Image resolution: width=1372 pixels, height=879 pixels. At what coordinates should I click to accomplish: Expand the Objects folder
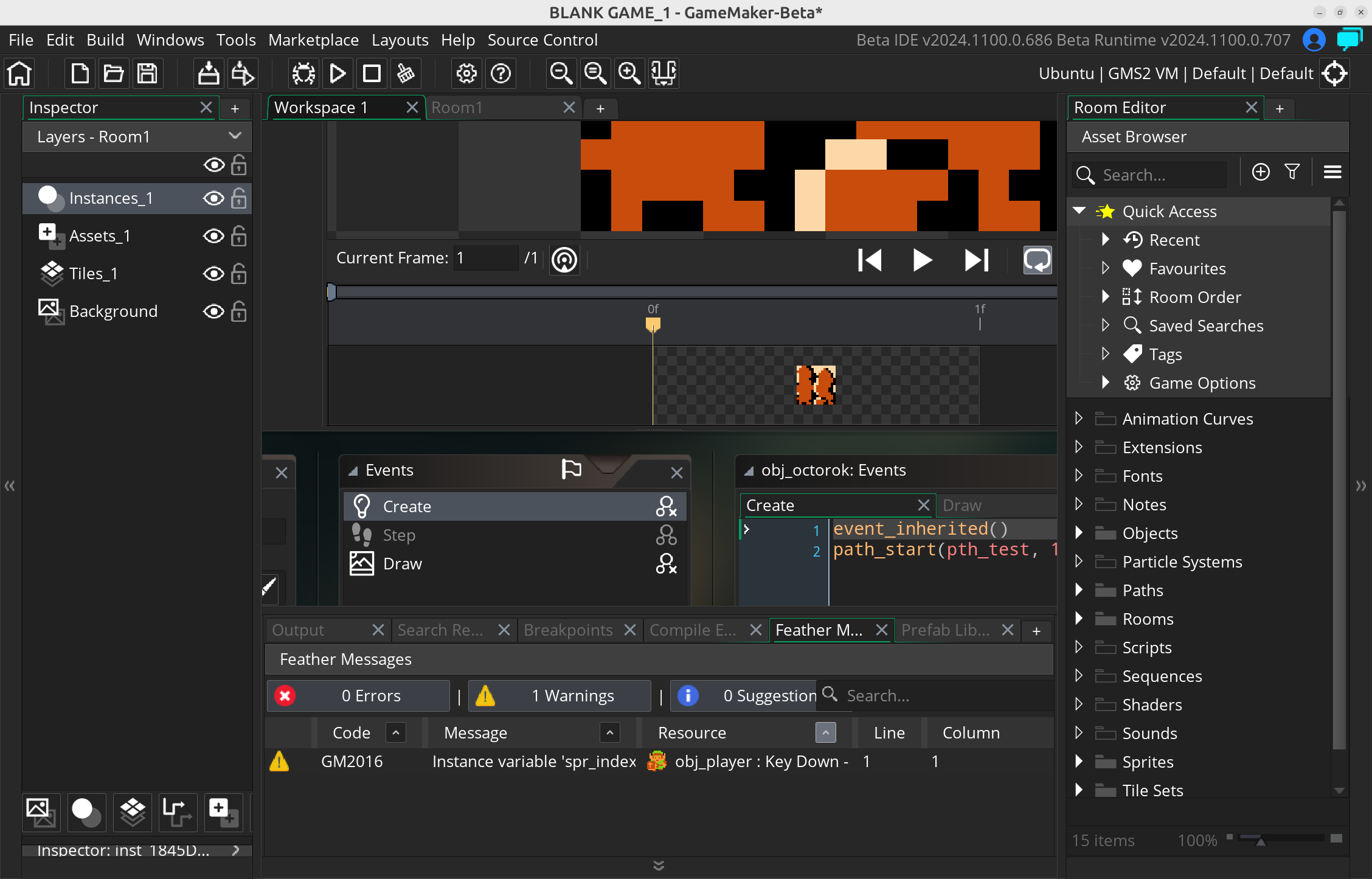(x=1079, y=533)
